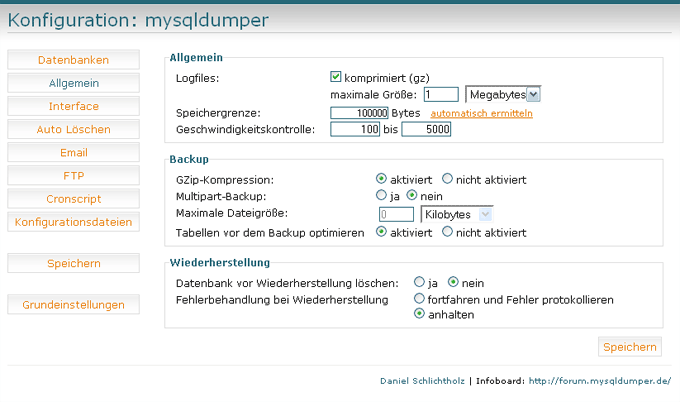Select 'fortfahren und Fehler protokollieren' option

click(x=420, y=299)
